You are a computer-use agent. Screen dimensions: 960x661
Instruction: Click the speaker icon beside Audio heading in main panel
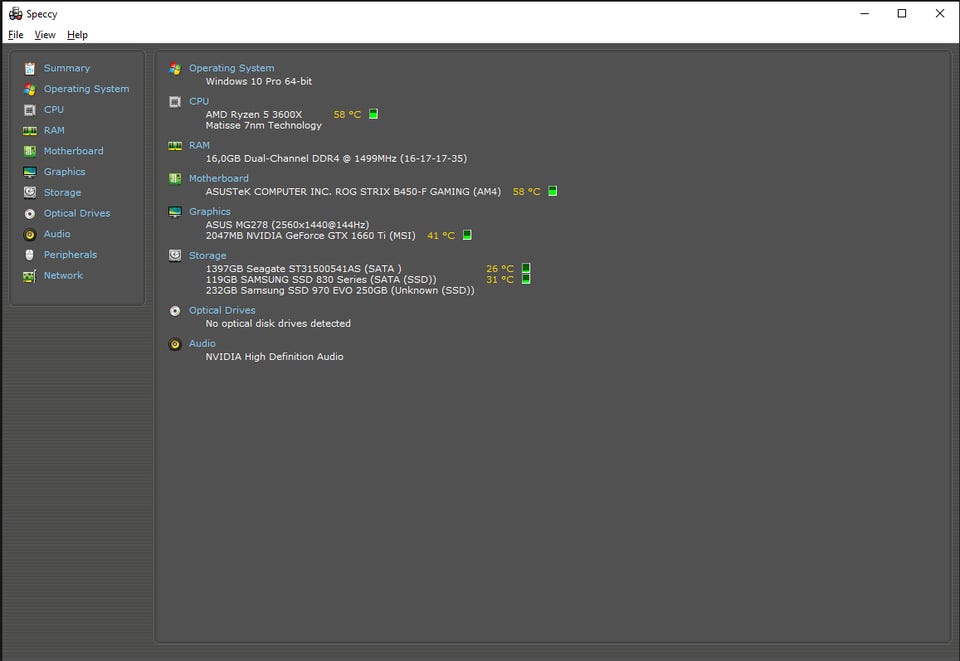click(x=175, y=344)
